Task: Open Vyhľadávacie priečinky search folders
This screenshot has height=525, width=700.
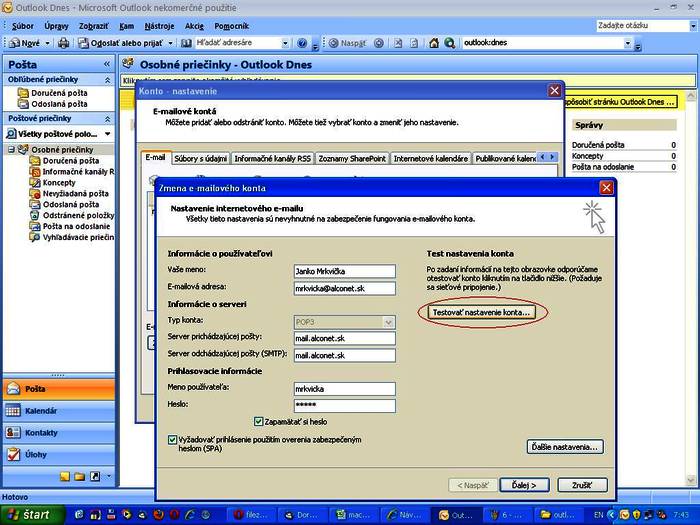Action: pyautogui.click(x=72, y=237)
